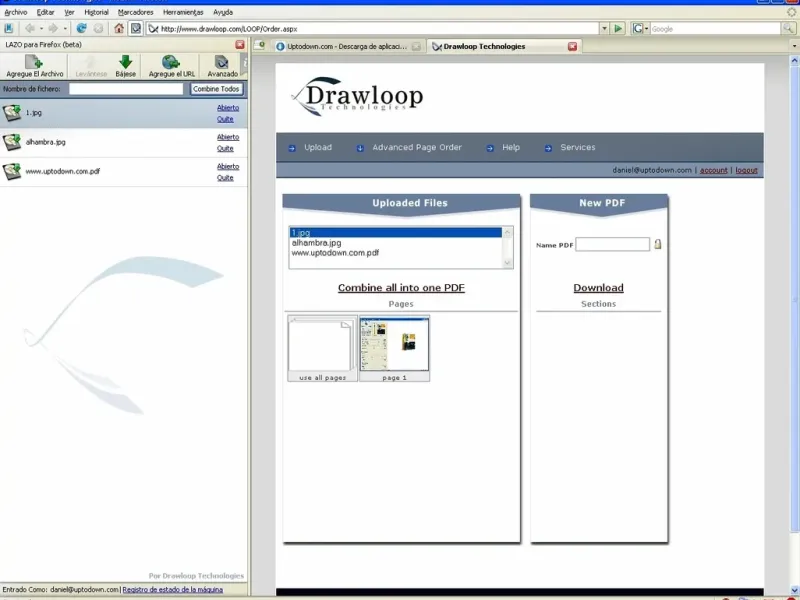The image size is (800, 600).
Task: Click Quite link for alhambra.jpg
Action: tap(225, 148)
